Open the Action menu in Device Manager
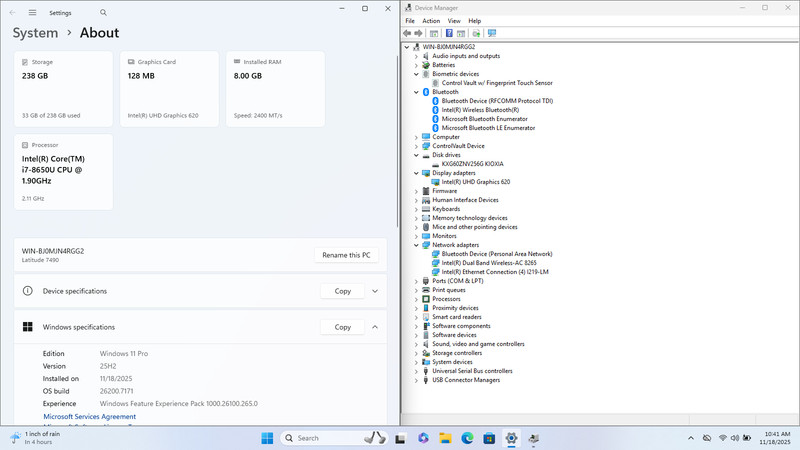Viewport: 800px width, 450px height. 431,21
